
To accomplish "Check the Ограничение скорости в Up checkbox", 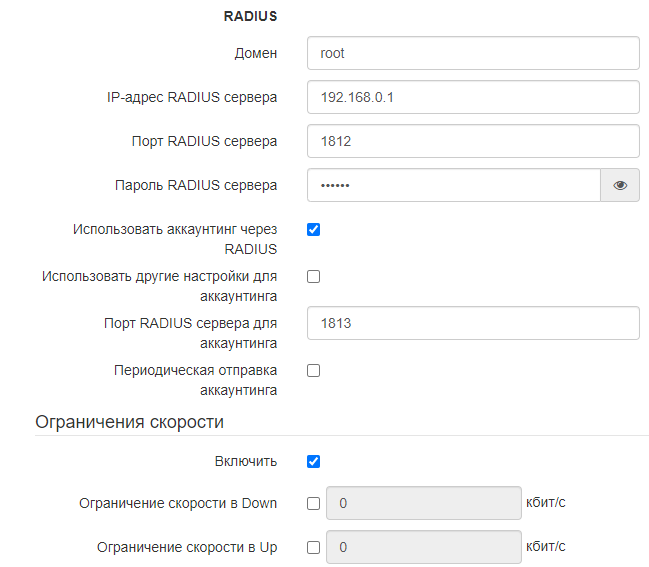I will 313,547.
